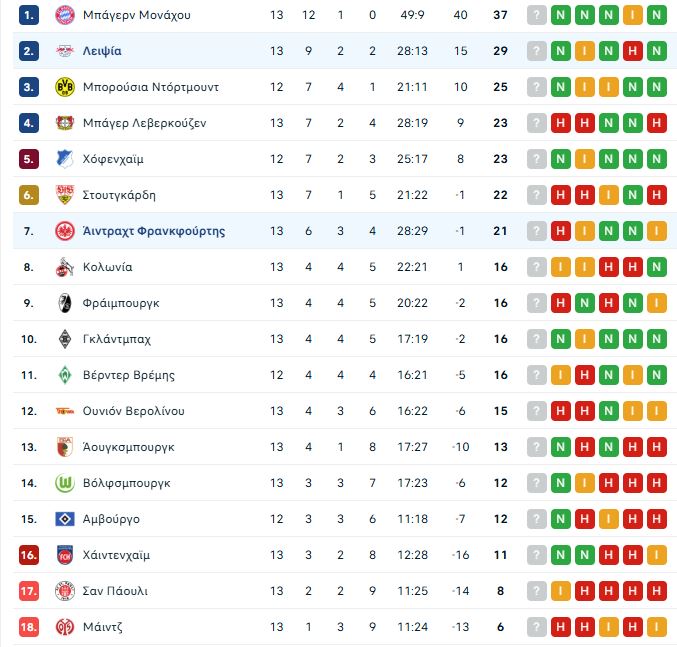Viewport: 677px width, 647px height.
Task: Click the Eintracht Frankfurt eagle logo
Action: click(64, 231)
